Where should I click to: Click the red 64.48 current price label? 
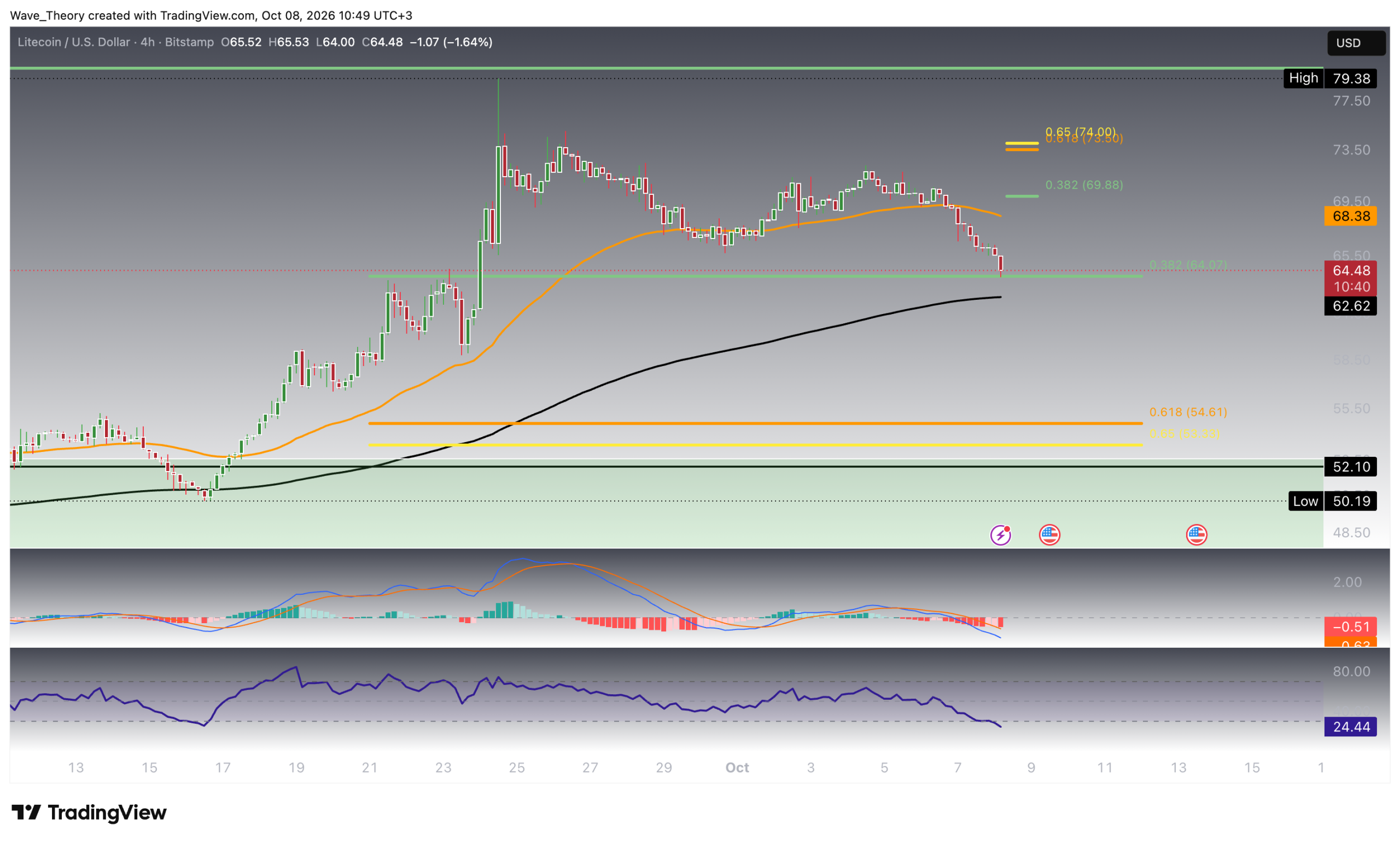[x=1350, y=271]
